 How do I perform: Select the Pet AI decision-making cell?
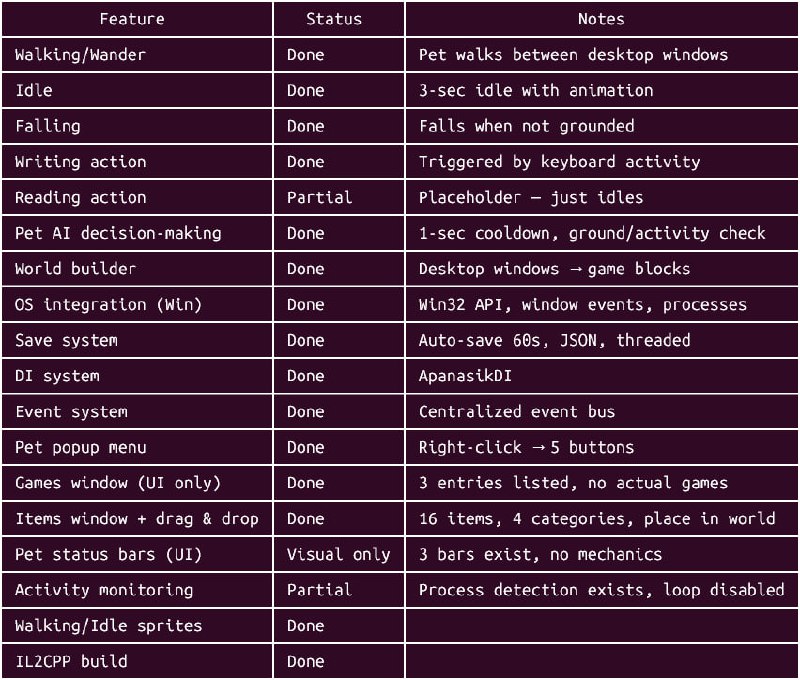[118, 233]
